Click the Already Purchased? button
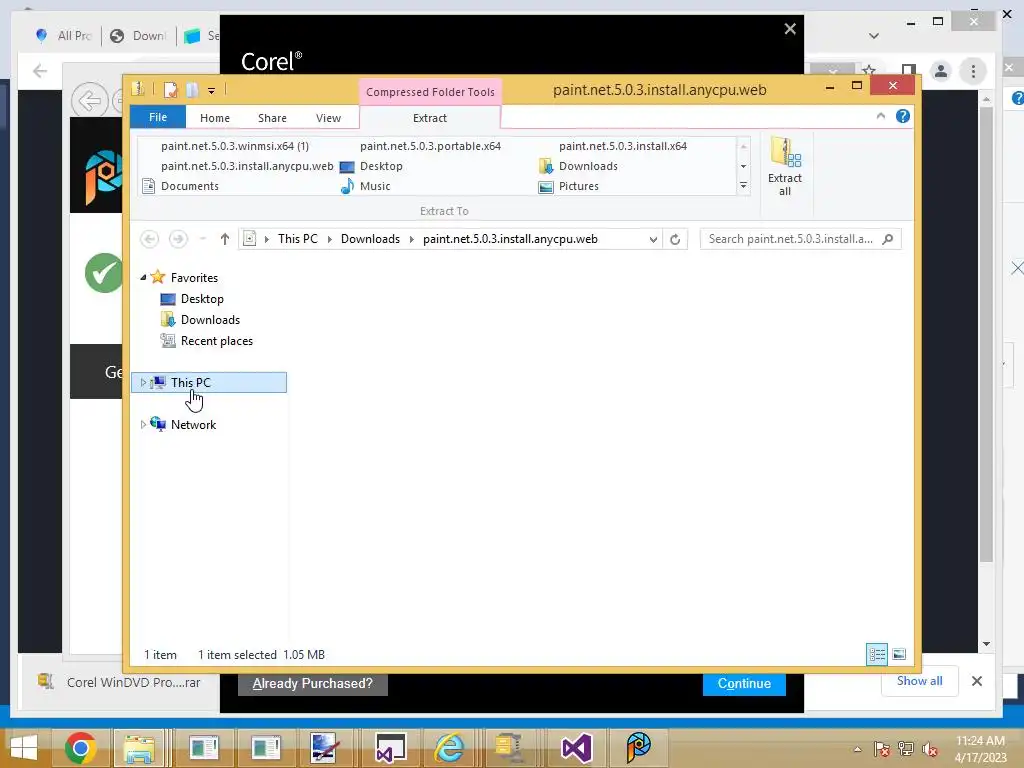Image resolution: width=1024 pixels, height=768 pixels. [x=313, y=683]
